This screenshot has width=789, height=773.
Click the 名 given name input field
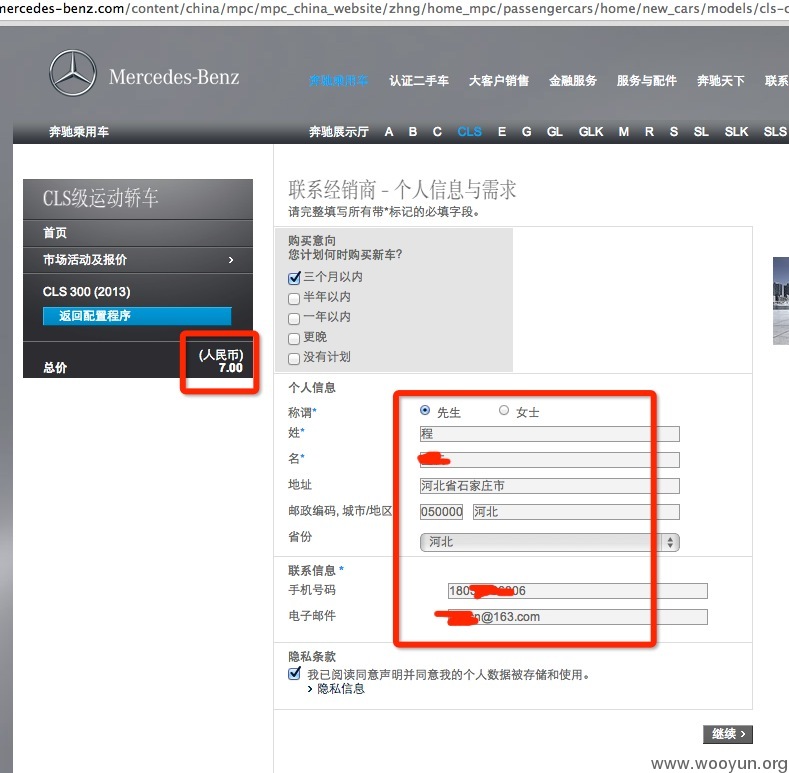pos(549,459)
